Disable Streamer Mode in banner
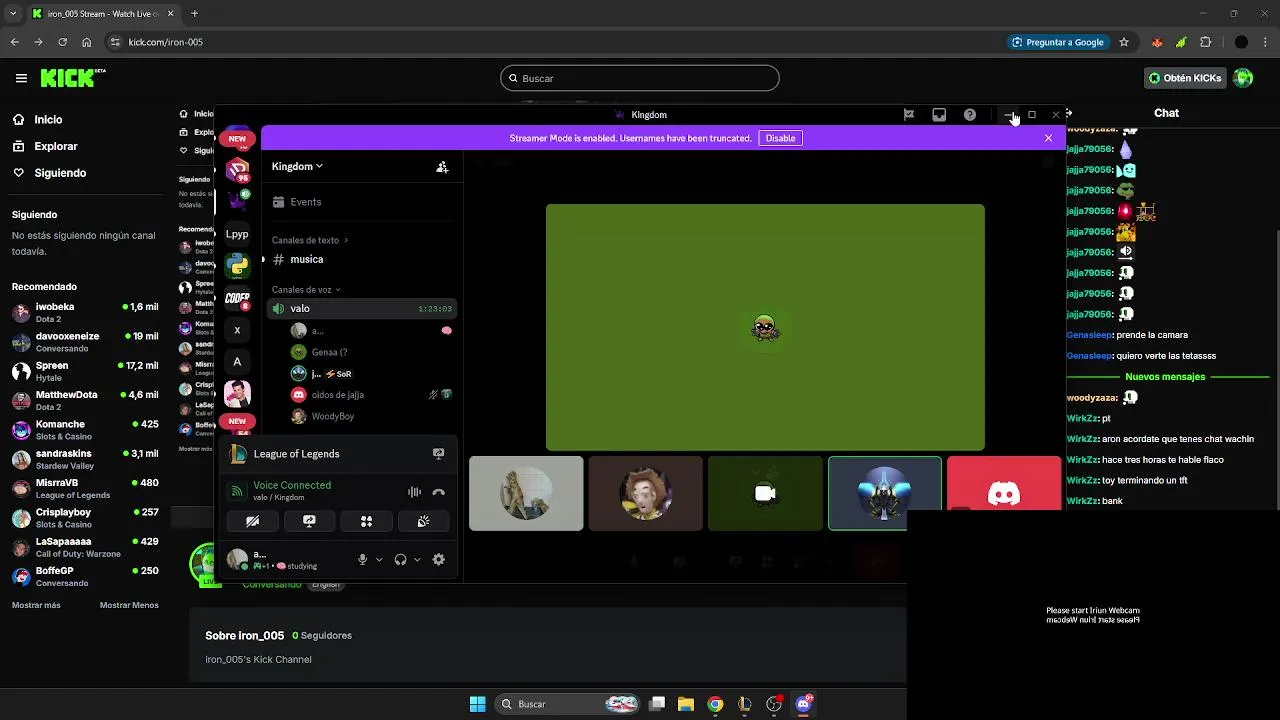This screenshot has height=720, width=1280. 781,138
